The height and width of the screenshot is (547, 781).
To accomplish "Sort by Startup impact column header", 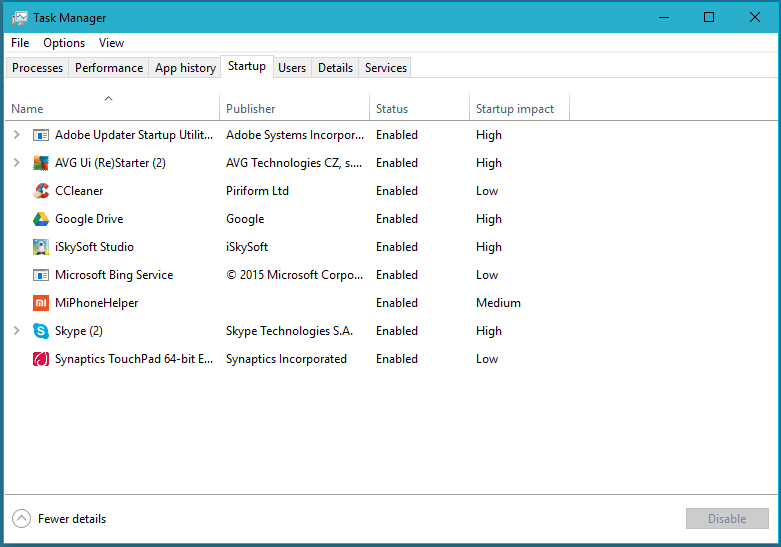I will (x=516, y=109).
